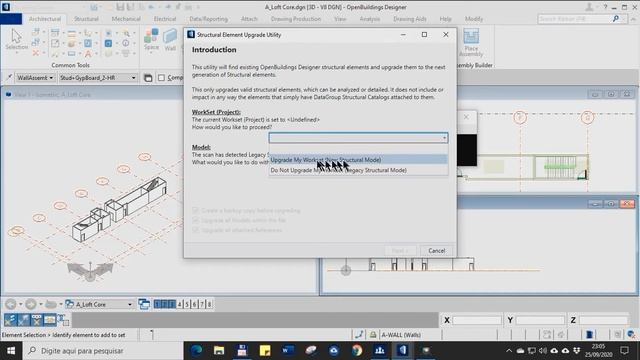Viewport: 640px width, 360px height.
Task: Open the Analysis ribbon tab
Action: (x=369, y=19)
